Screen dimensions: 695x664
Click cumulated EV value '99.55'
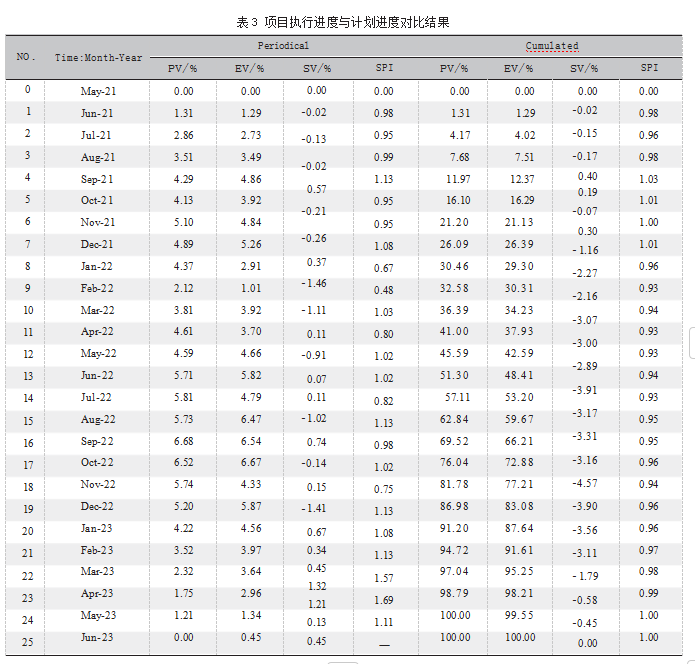519,615
